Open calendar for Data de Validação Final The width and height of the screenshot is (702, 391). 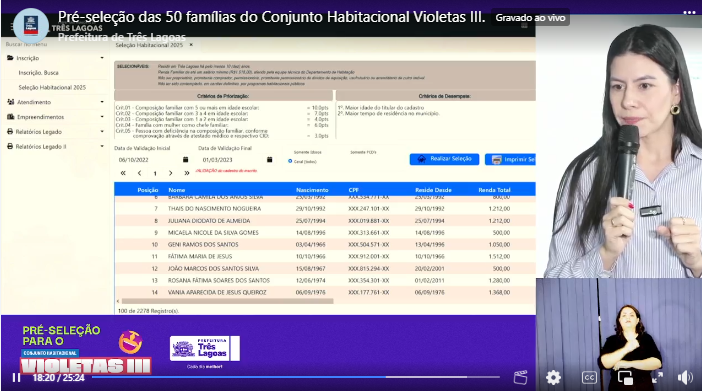click(x=270, y=159)
